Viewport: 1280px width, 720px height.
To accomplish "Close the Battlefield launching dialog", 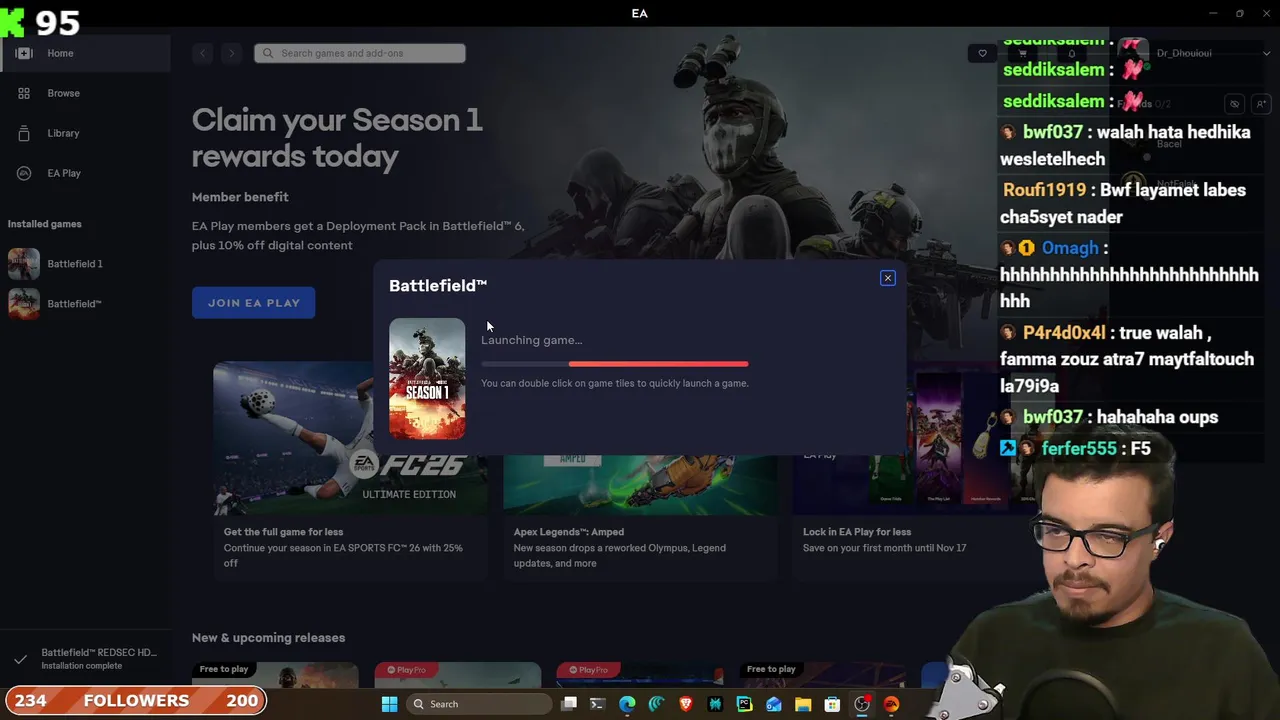I will (x=887, y=278).
